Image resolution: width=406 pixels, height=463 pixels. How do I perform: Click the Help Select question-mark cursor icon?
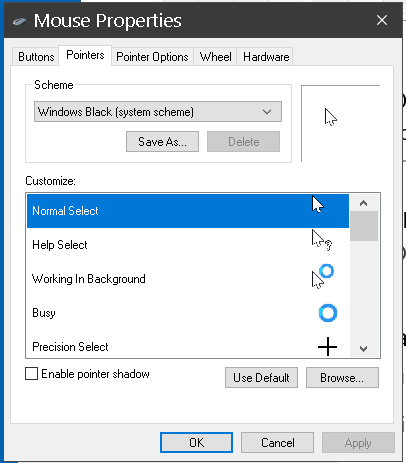[x=322, y=240]
